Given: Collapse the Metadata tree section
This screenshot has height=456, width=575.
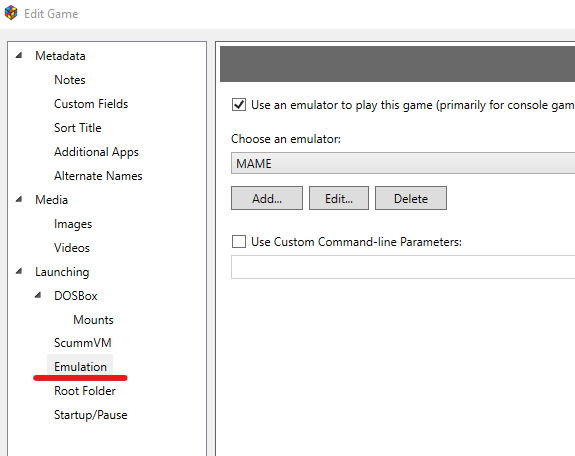Looking at the screenshot, I should [x=19, y=56].
